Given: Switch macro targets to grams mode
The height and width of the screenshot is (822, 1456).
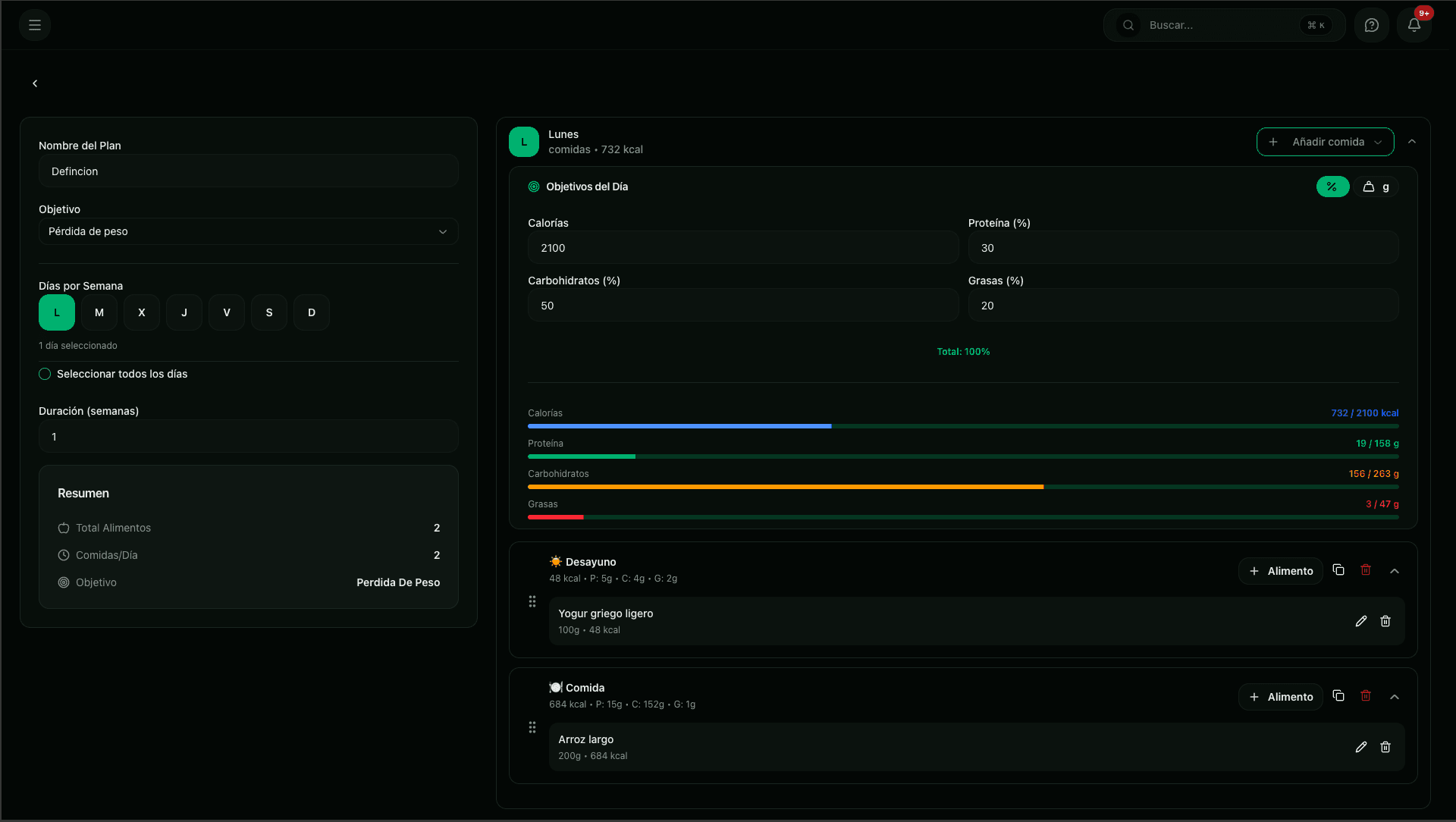Looking at the screenshot, I should click(x=1376, y=187).
